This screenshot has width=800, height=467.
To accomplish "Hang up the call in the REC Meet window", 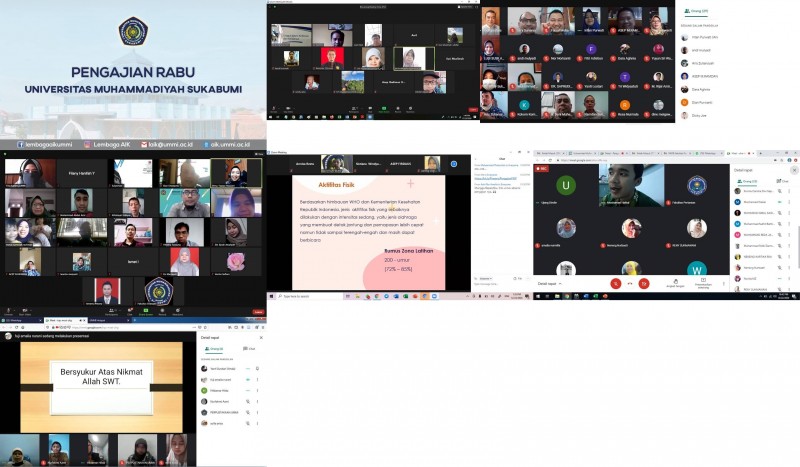I will click(x=630, y=284).
